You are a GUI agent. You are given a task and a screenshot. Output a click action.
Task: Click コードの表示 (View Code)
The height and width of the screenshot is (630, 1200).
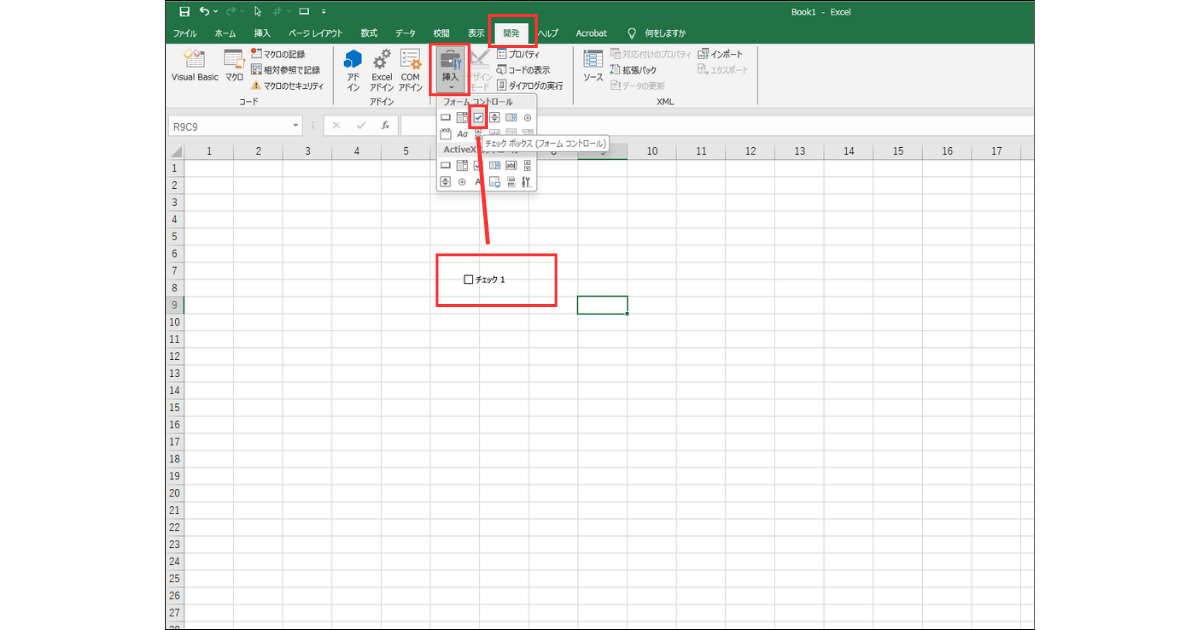pyautogui.click(x=523, y=70)
